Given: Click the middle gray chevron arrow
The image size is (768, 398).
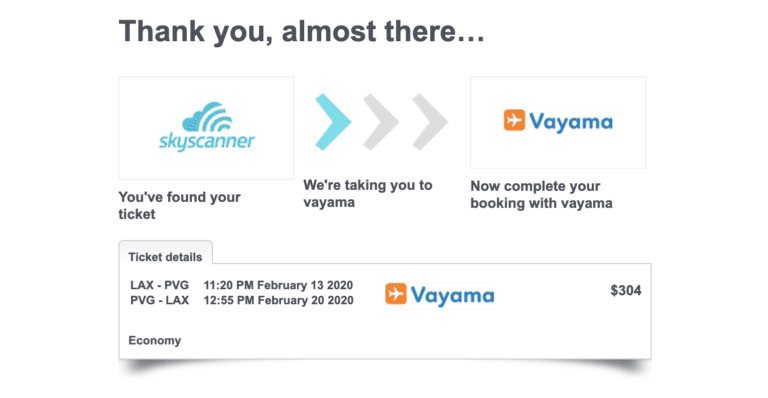Looking at the screenshot, I should 381,122.
